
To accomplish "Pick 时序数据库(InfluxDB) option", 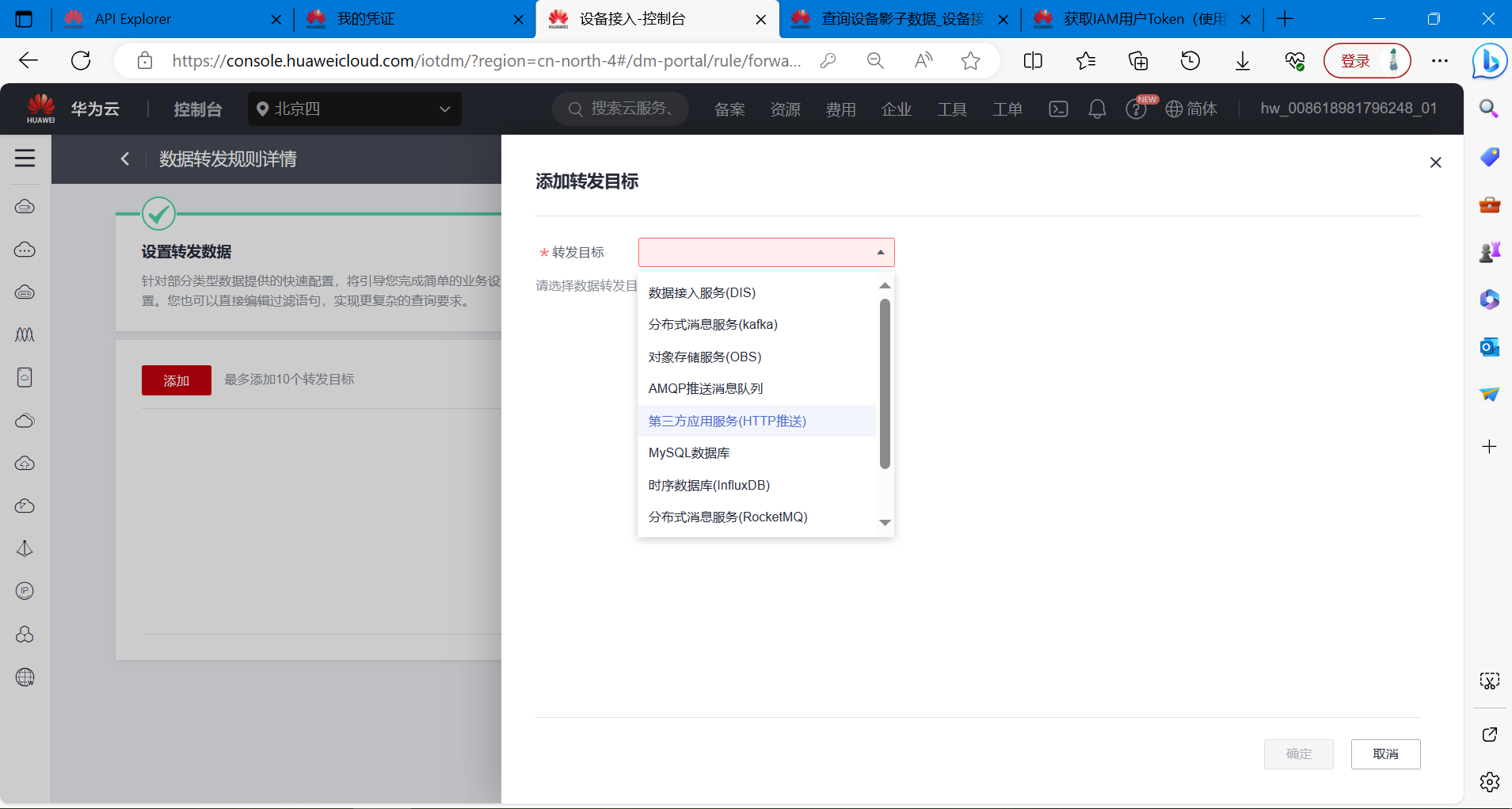I will coord(757,485).
